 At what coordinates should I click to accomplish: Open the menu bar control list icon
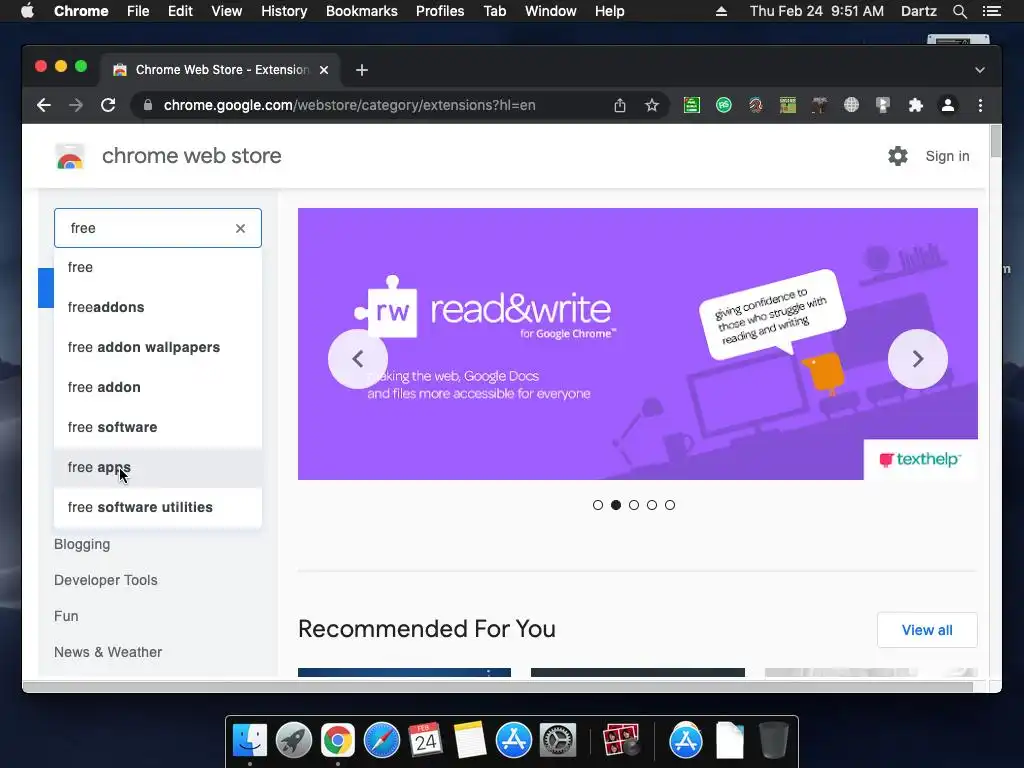tap(991, 11)
